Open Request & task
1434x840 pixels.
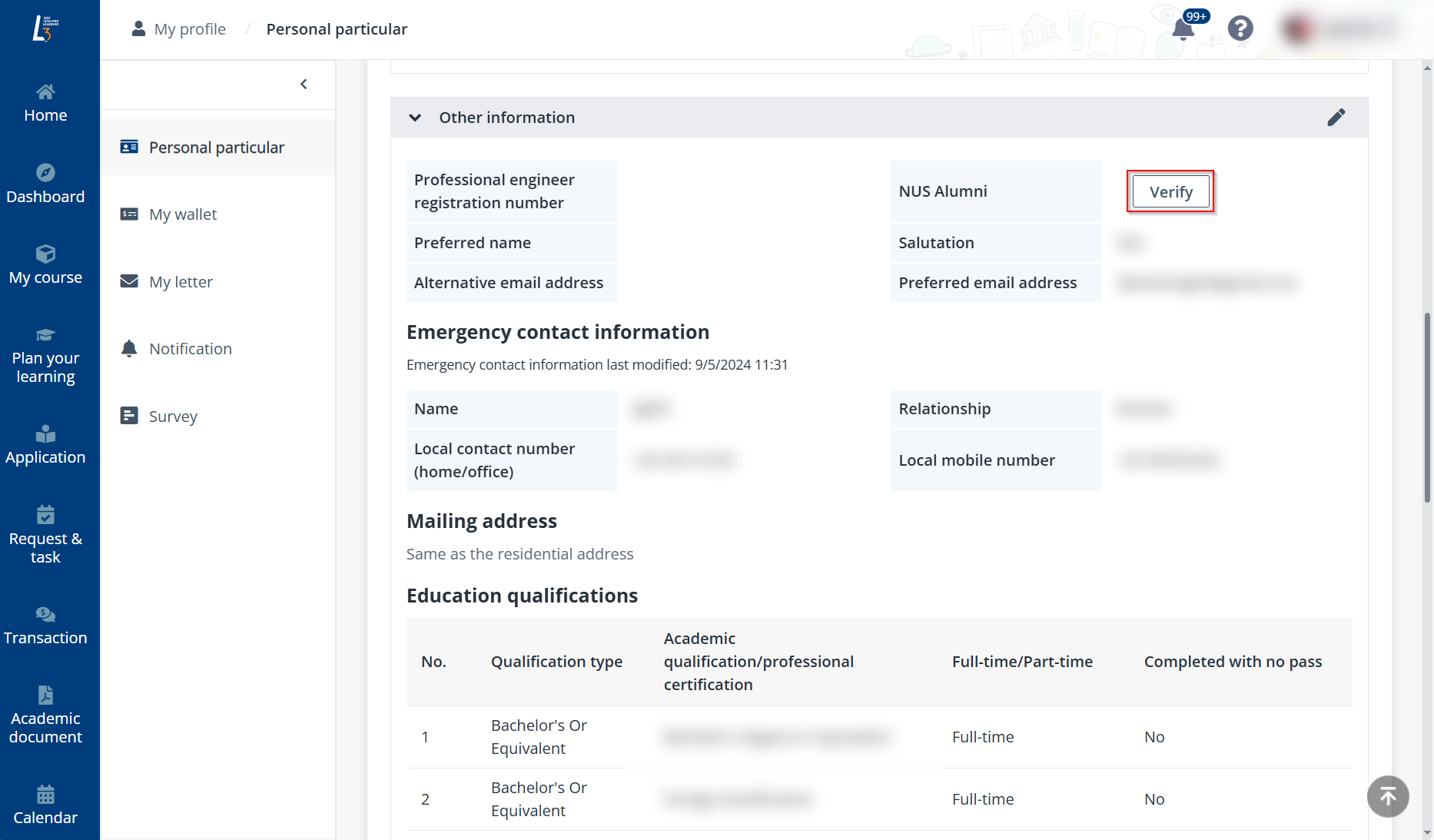(x=45, y=536)
